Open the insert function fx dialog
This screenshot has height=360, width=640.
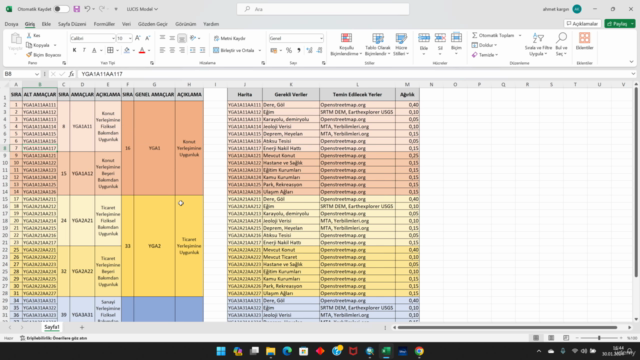click(71, 74)
